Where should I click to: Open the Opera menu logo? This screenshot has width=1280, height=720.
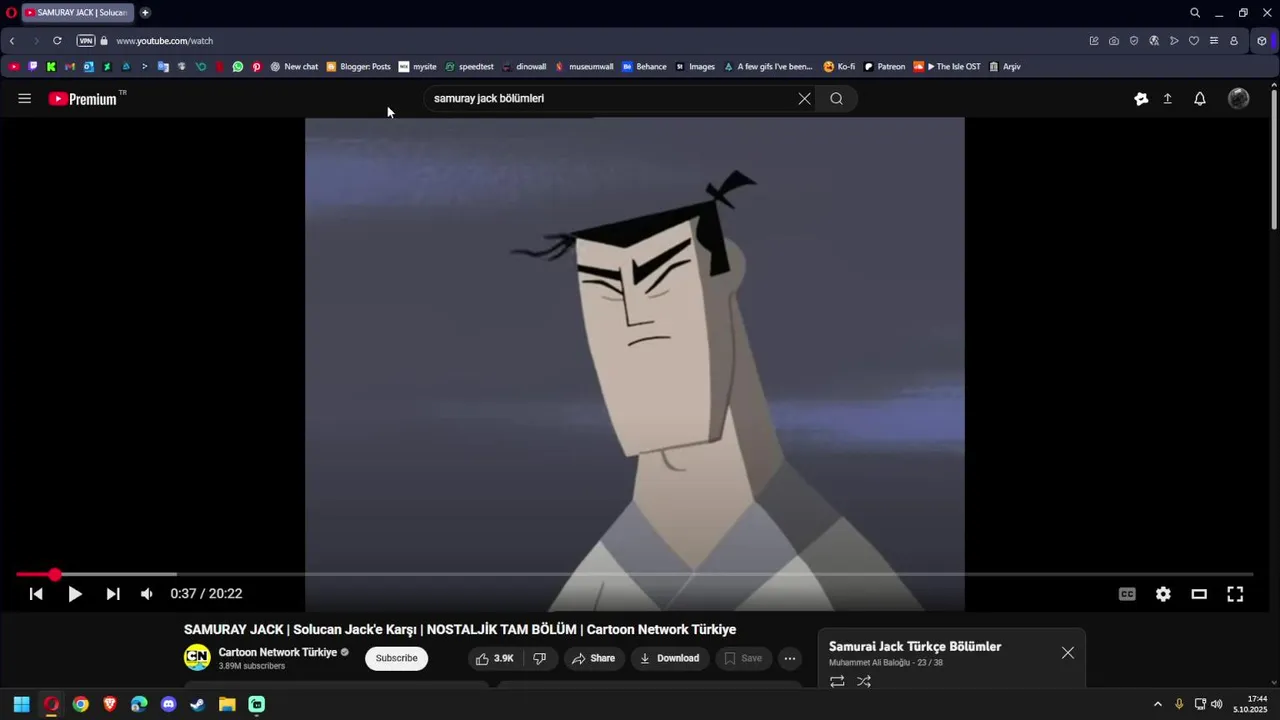click(x=11, y=13)
